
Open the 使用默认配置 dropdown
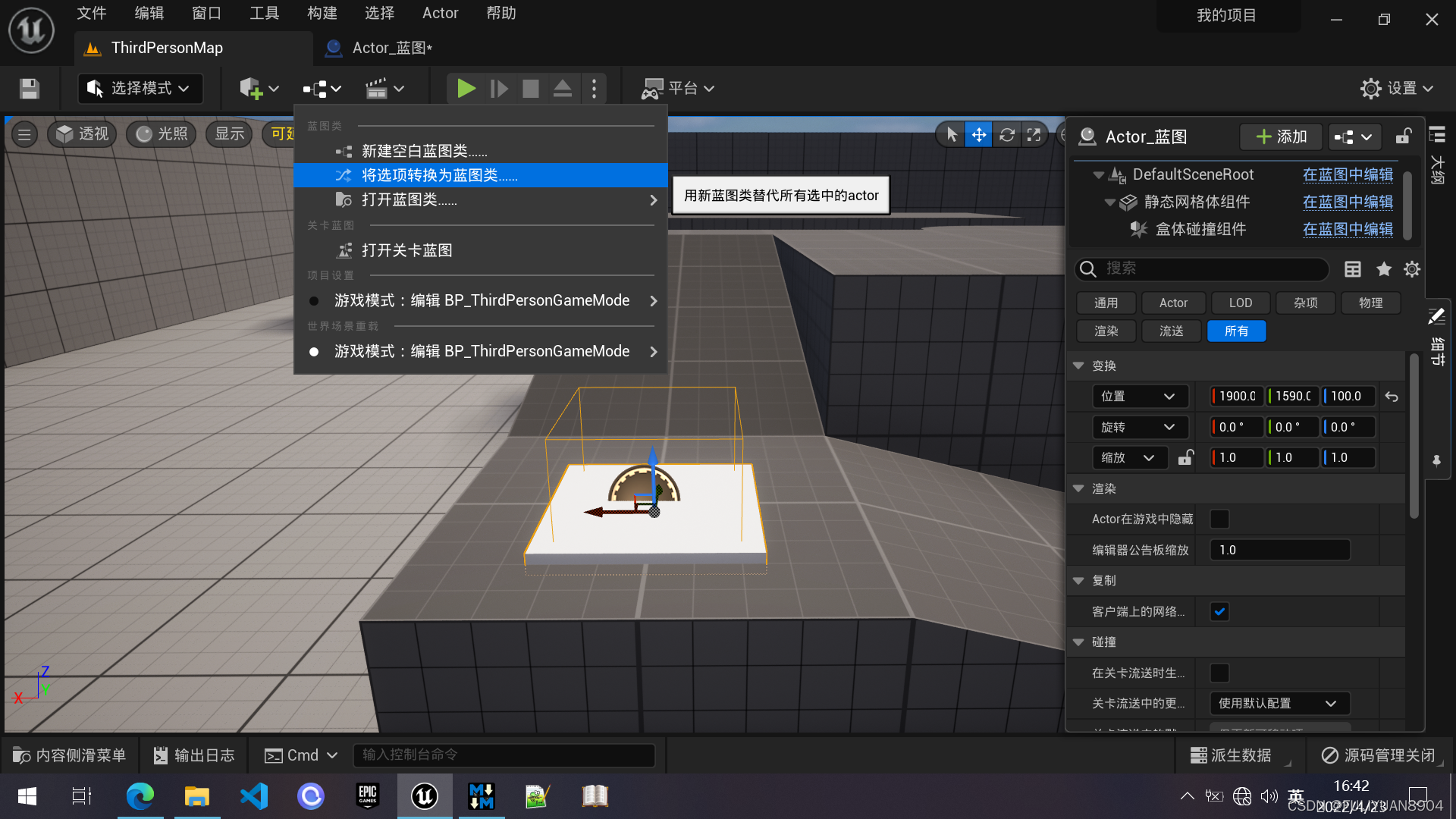[1279, 703]
